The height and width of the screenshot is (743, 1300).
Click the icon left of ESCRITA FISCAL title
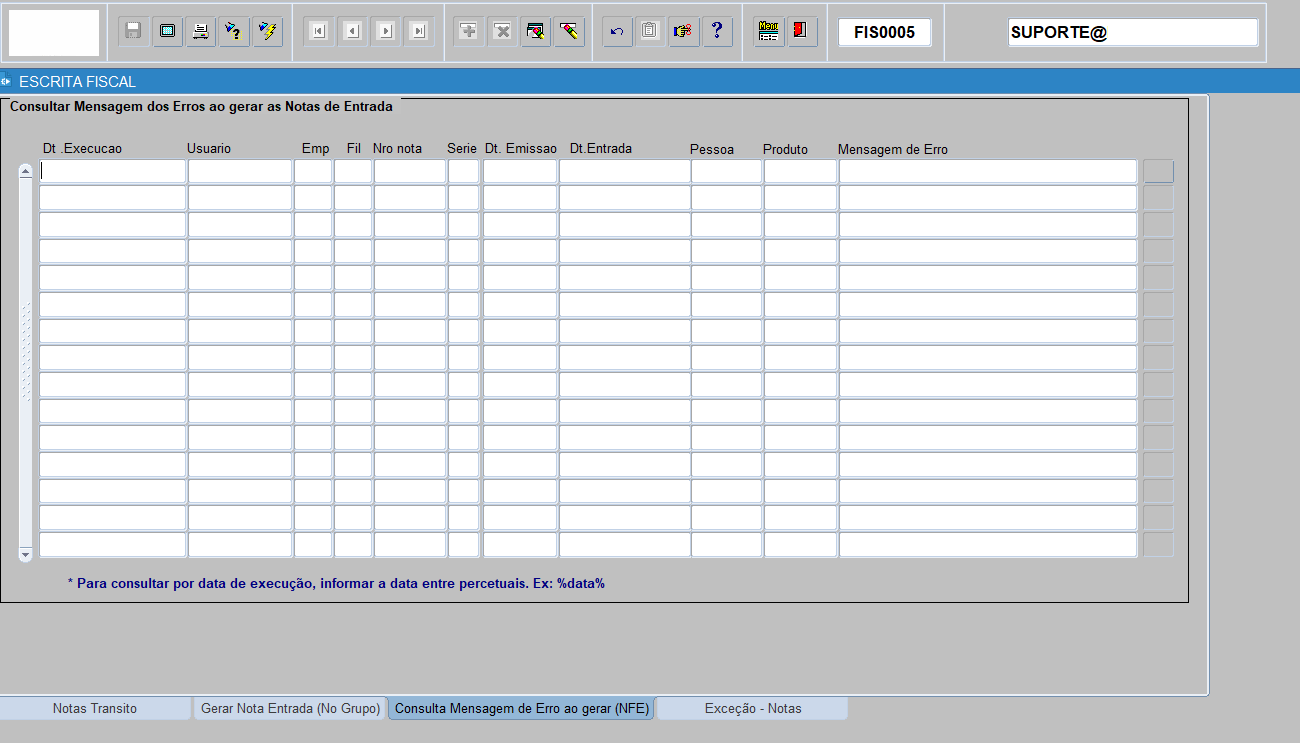click(x=6, y=81)
